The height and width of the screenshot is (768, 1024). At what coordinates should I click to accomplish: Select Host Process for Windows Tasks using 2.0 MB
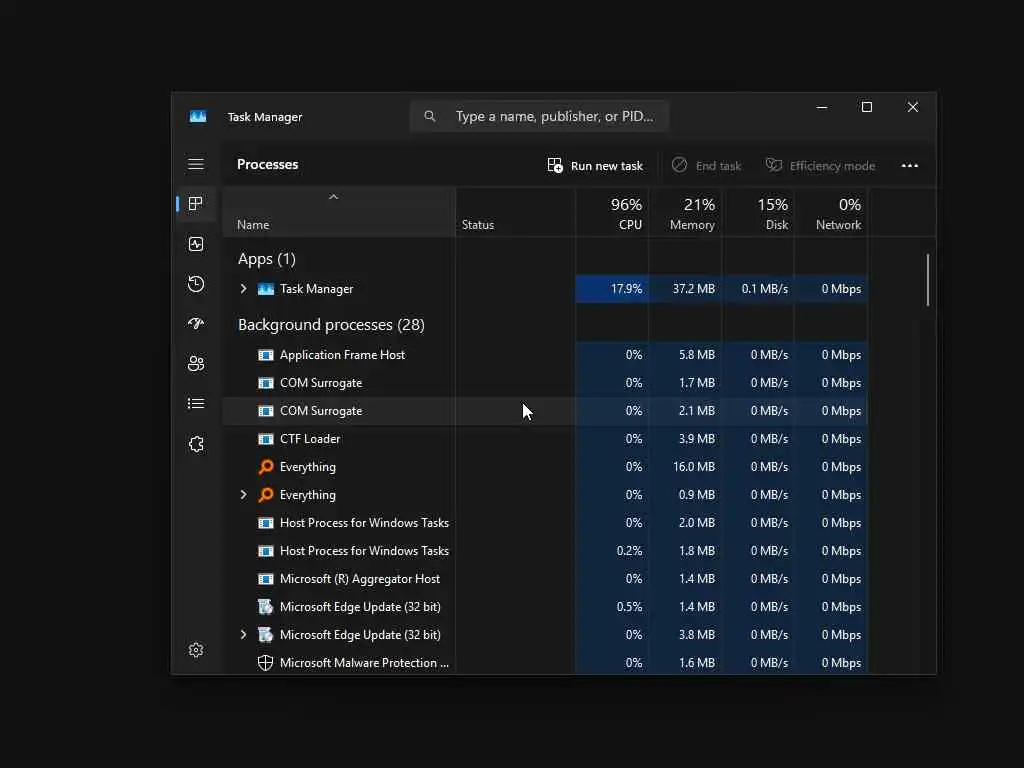point(545,523)
